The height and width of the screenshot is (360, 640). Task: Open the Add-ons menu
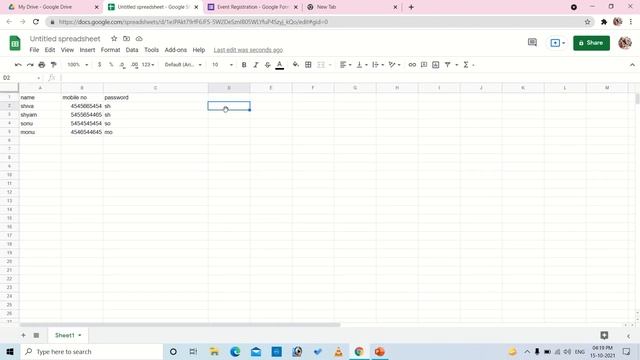pos(176,50)
